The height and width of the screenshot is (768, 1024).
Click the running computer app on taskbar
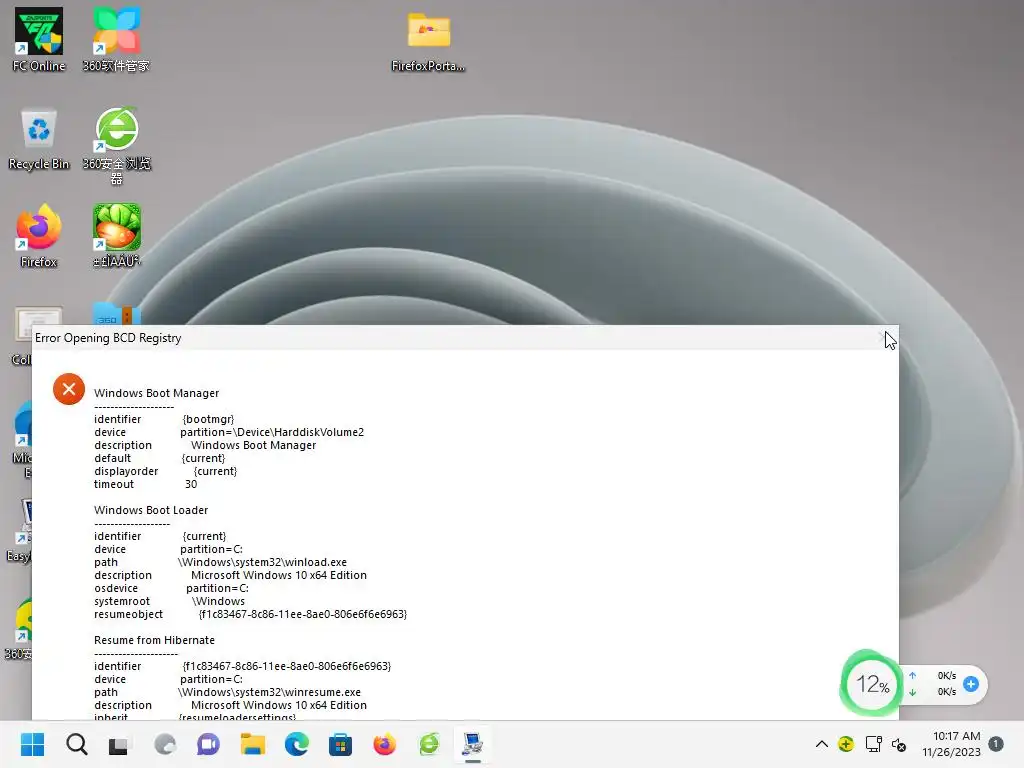coord(472,744)
